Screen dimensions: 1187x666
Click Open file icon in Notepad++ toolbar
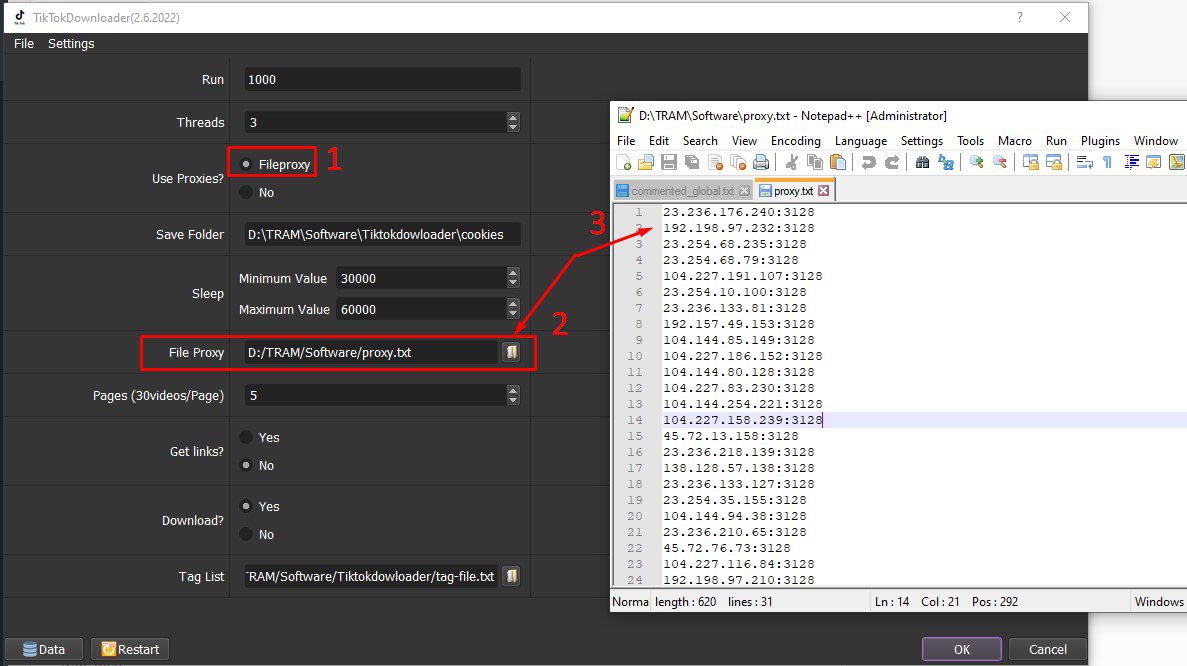[646, 163]
